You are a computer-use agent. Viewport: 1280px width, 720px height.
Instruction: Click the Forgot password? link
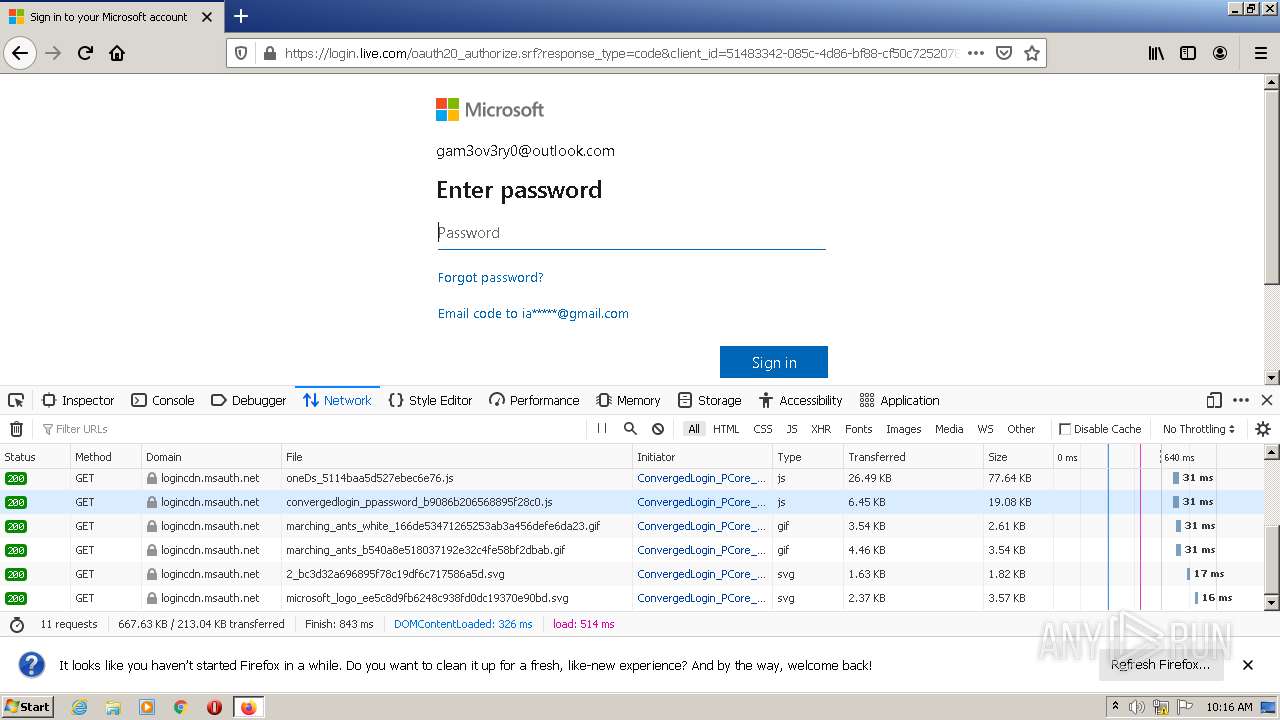coord(491,277)
